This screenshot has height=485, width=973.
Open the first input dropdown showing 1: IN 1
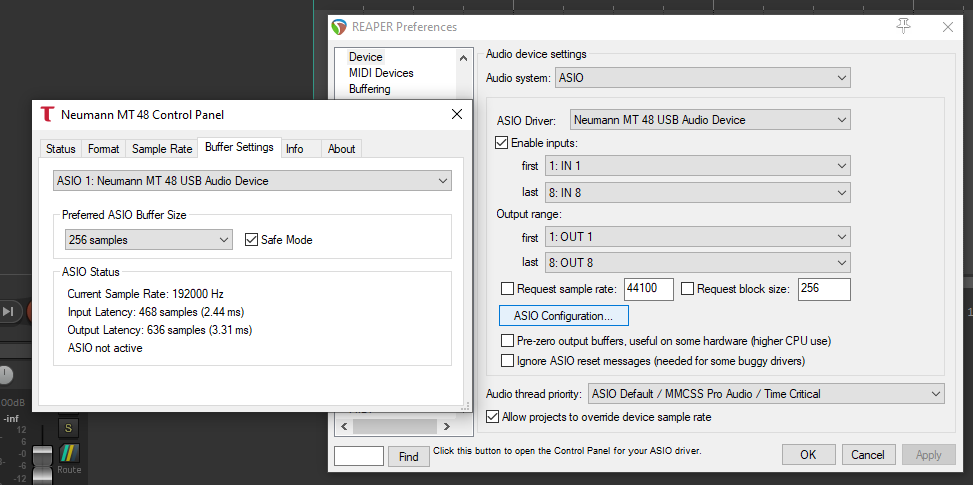coord(697,166)
